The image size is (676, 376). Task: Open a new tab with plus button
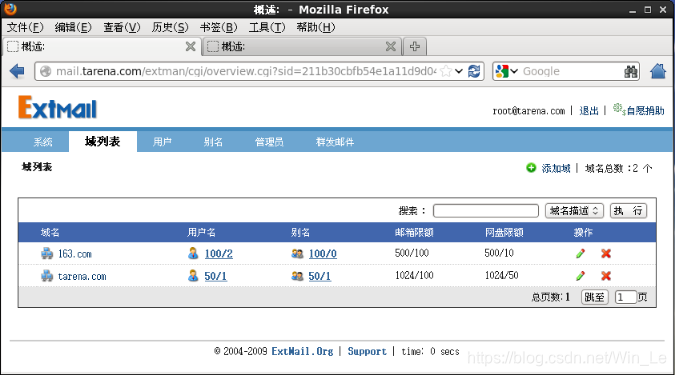click(415, 46)
